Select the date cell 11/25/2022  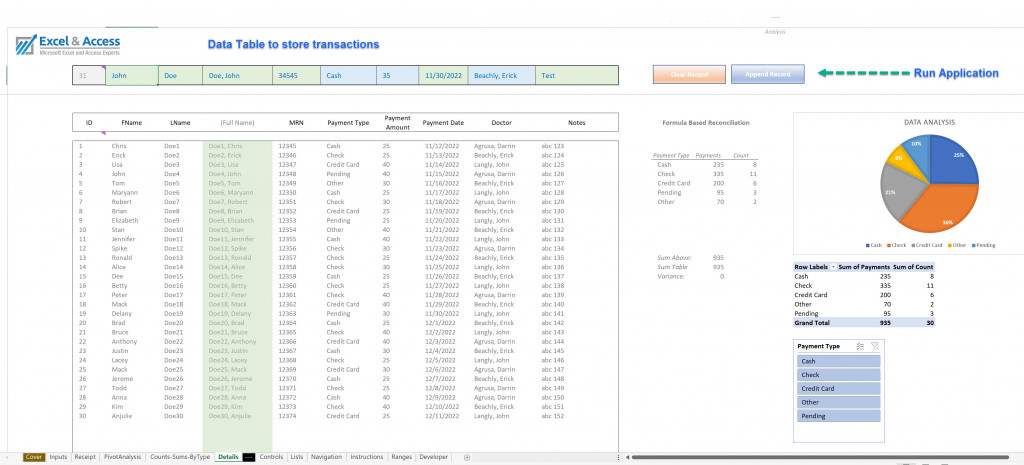pos(442,267)
